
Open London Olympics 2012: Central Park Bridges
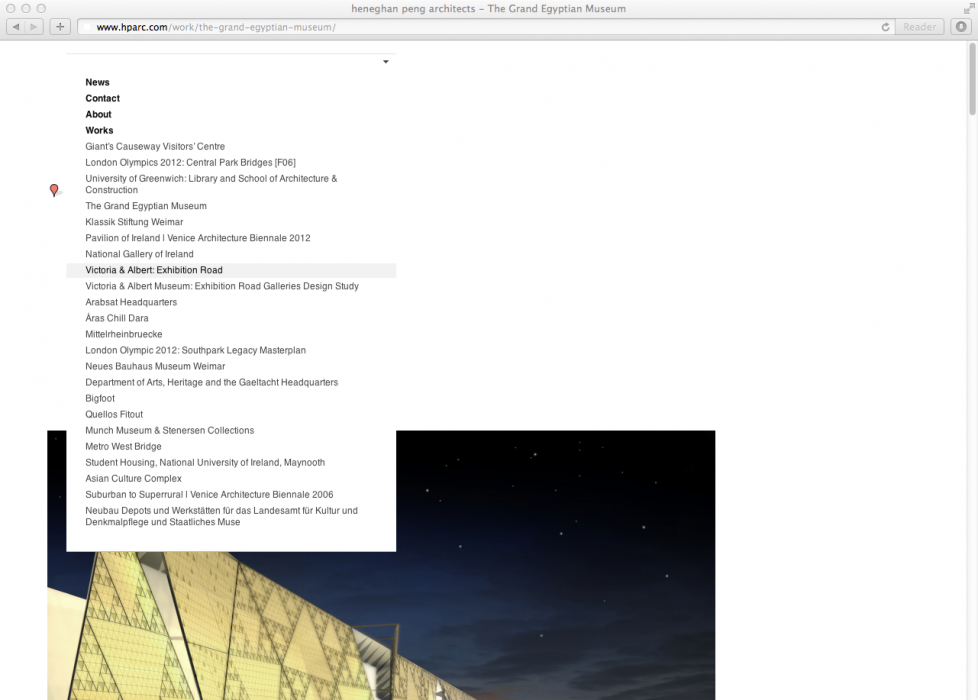[x=190, y=162]
